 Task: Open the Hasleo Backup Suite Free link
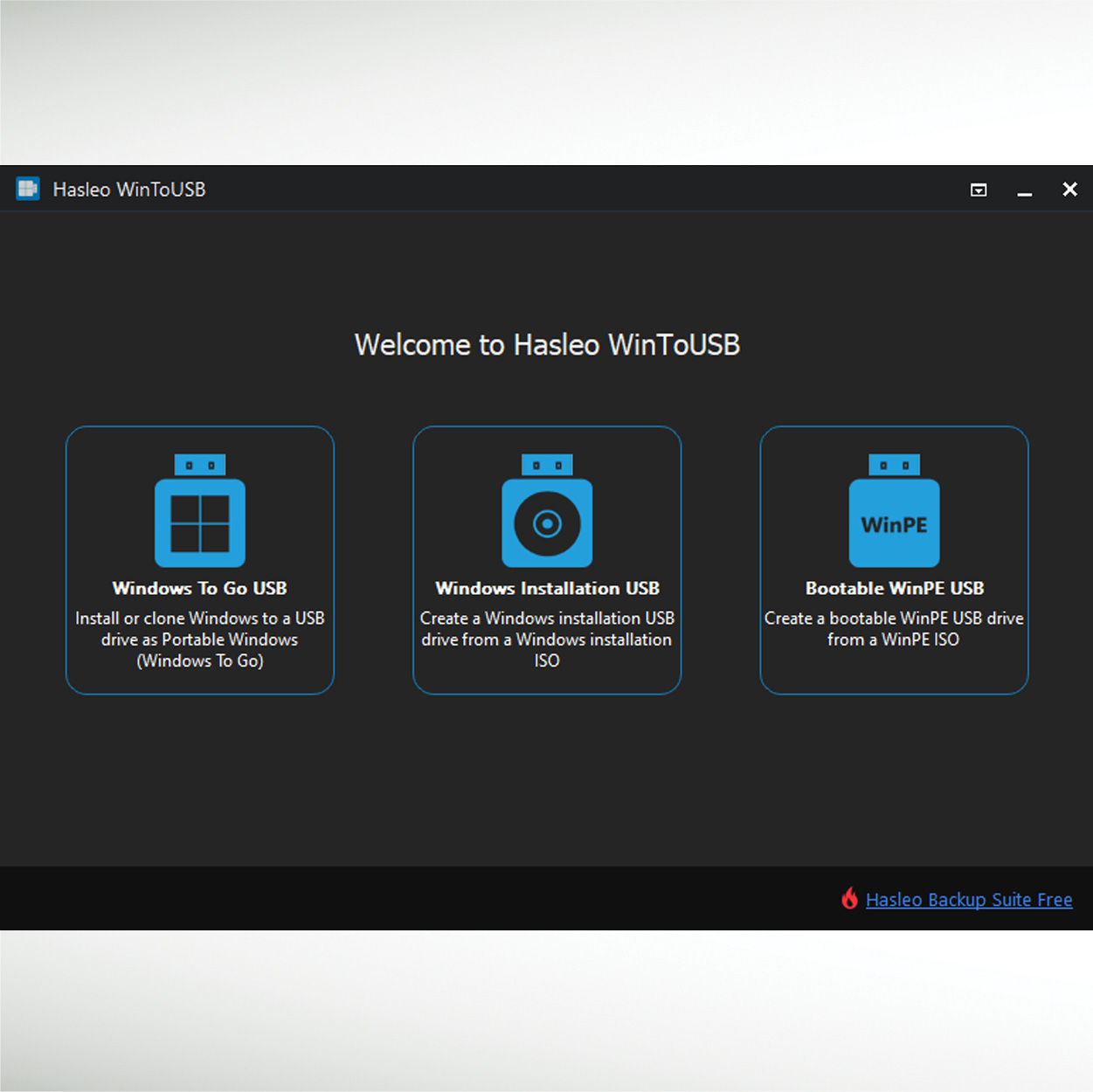969,900
